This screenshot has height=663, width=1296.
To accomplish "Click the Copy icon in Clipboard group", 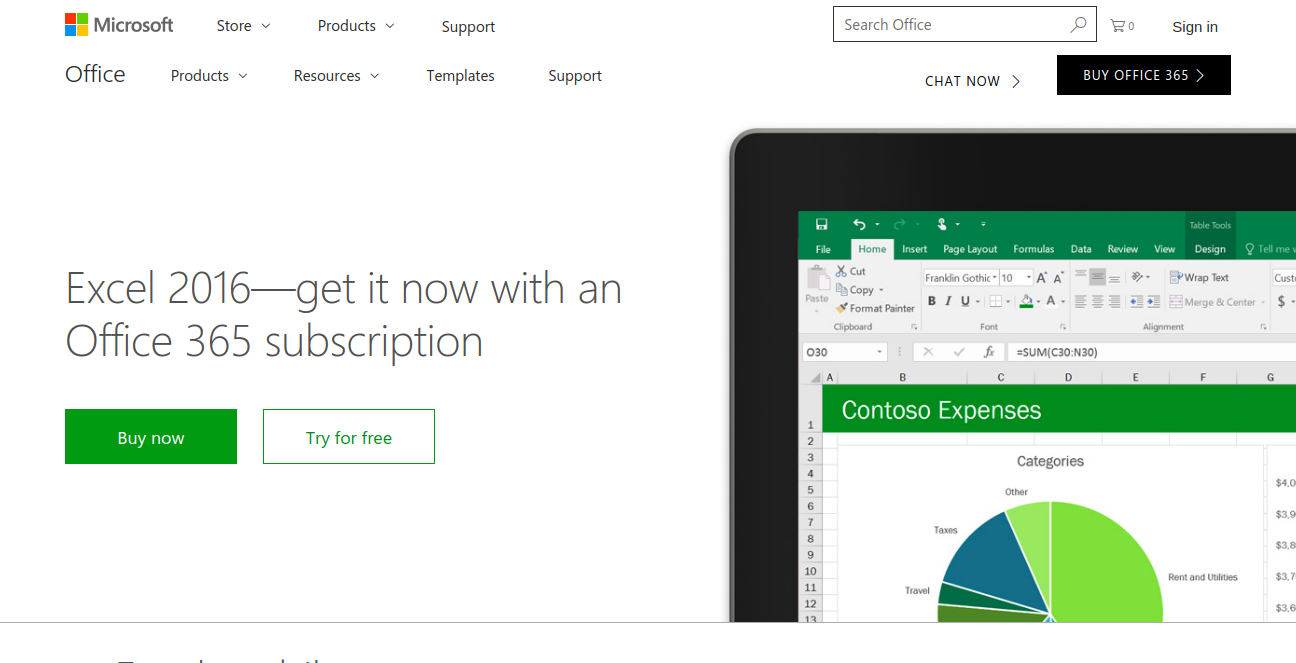I will click(x=841, y=290).
